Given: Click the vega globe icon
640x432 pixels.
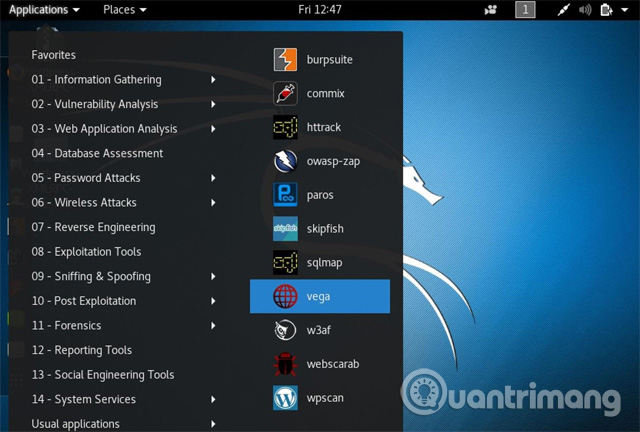Looking at the screenshot, I should pyautogui.click(x=285, y=296).
